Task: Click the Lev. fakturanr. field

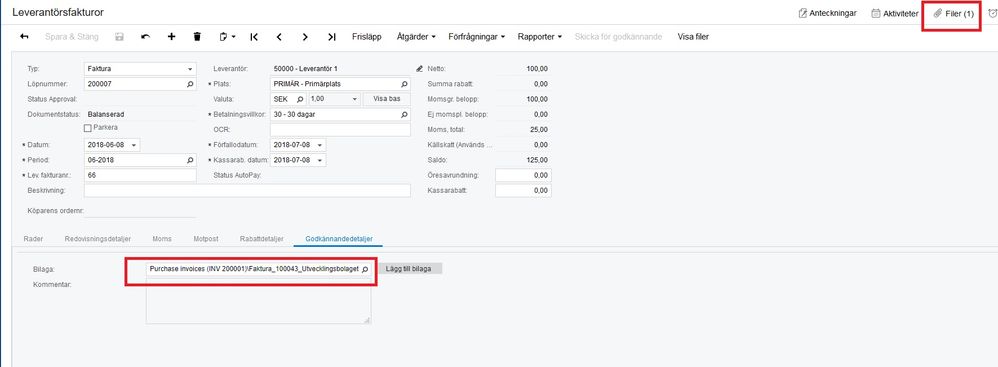Action: [x=140, y=176]
